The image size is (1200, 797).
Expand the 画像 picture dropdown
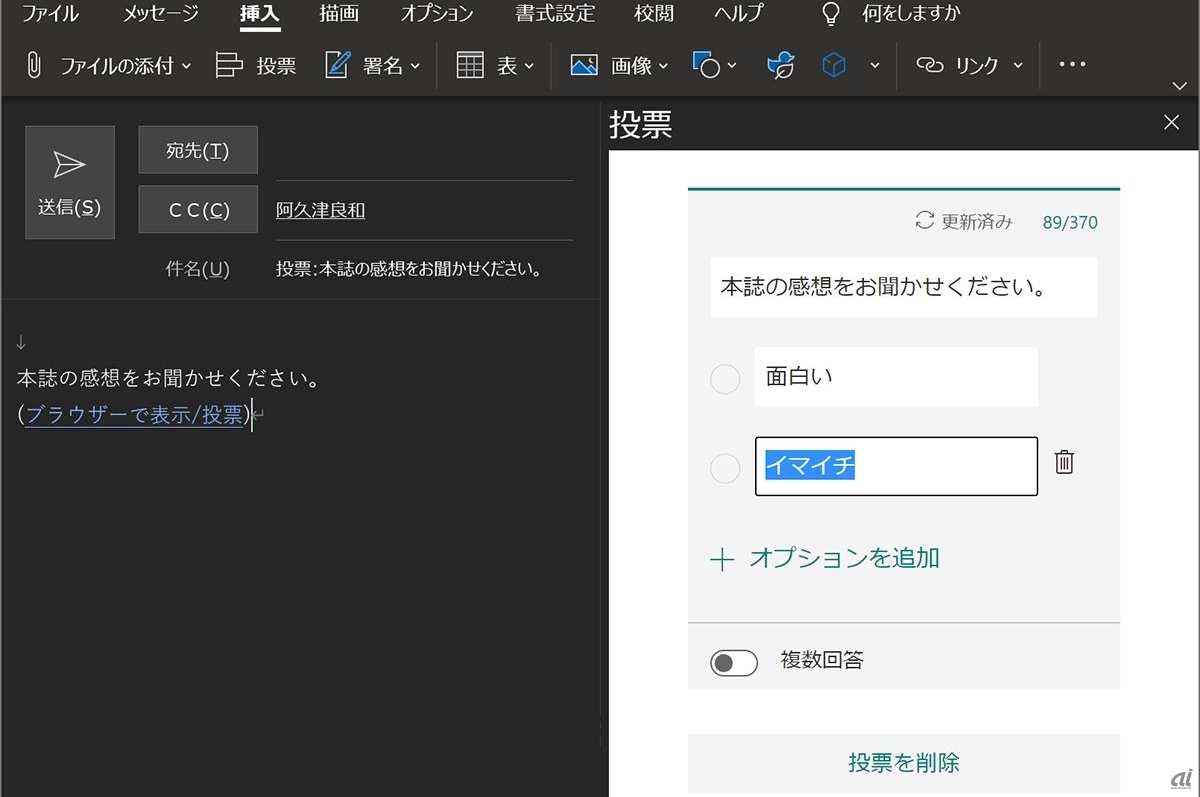click(x=664, y=66)
